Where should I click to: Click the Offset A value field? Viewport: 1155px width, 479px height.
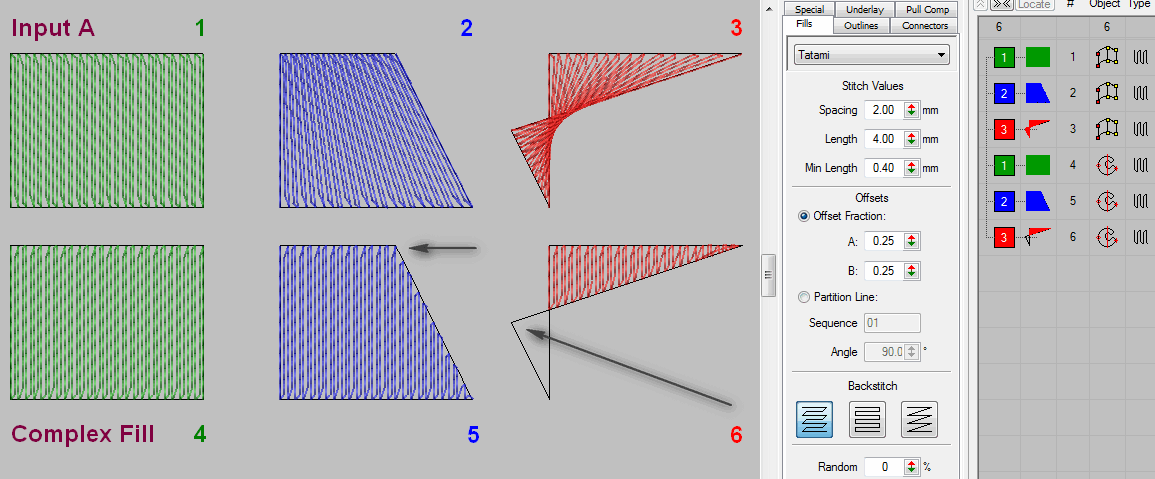[x=884, y=241]
